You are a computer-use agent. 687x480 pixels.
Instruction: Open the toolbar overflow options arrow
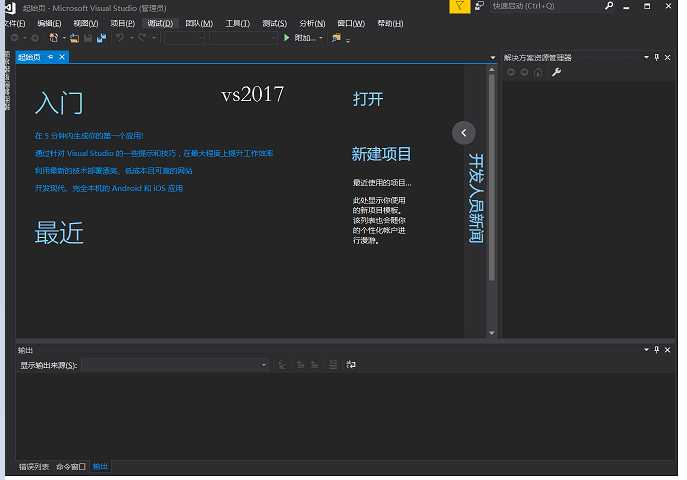tap(348, 40)
